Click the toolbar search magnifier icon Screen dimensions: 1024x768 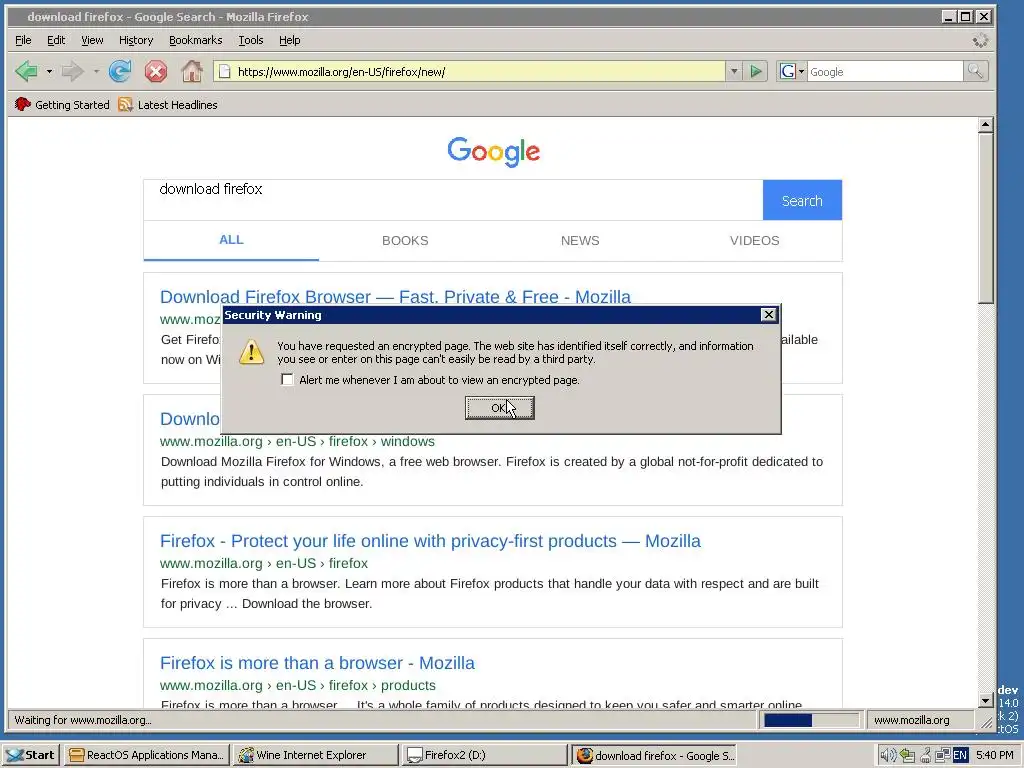click(x=975, y=71)
